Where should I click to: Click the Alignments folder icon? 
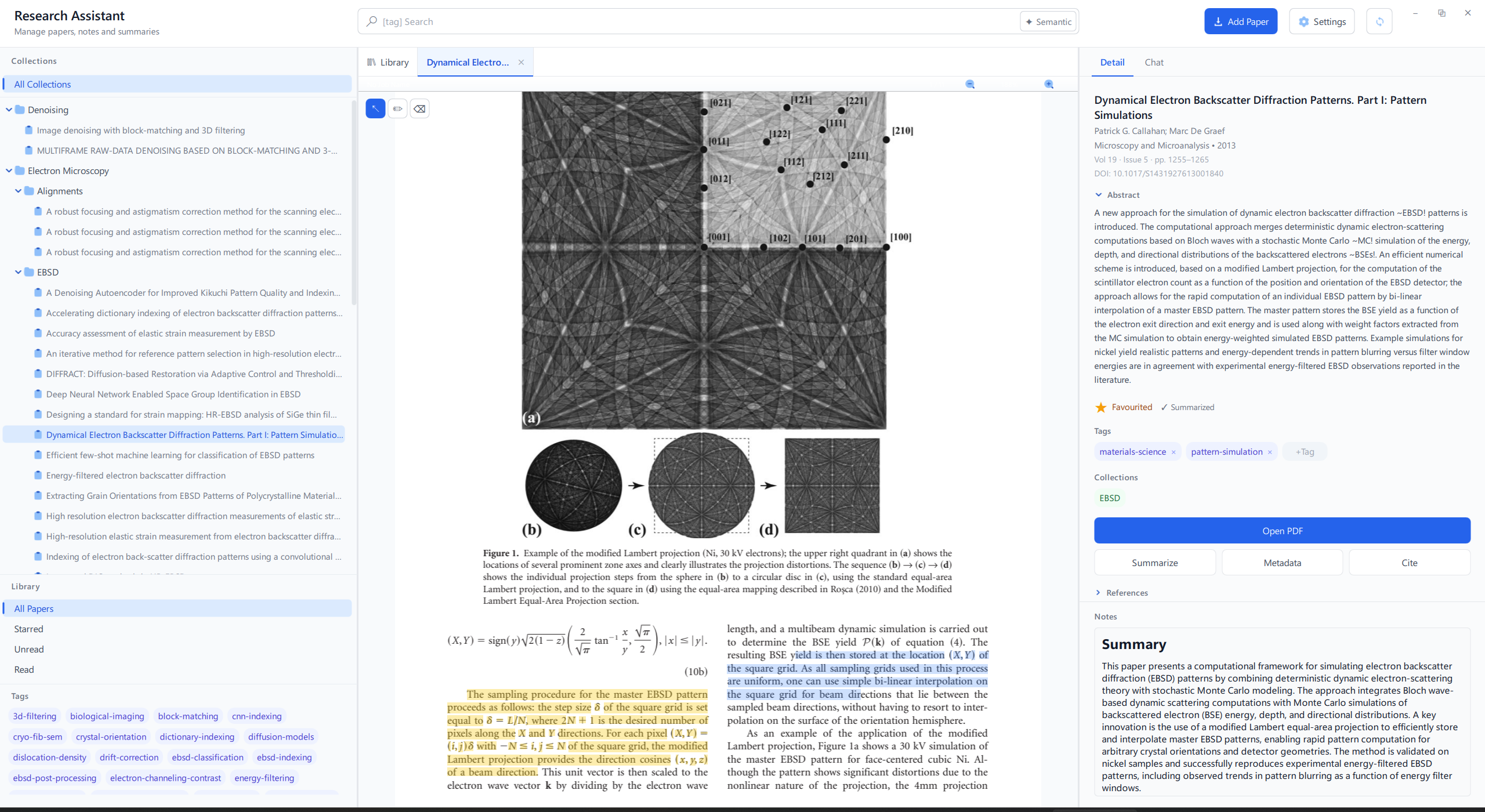(x=30, y=191)
